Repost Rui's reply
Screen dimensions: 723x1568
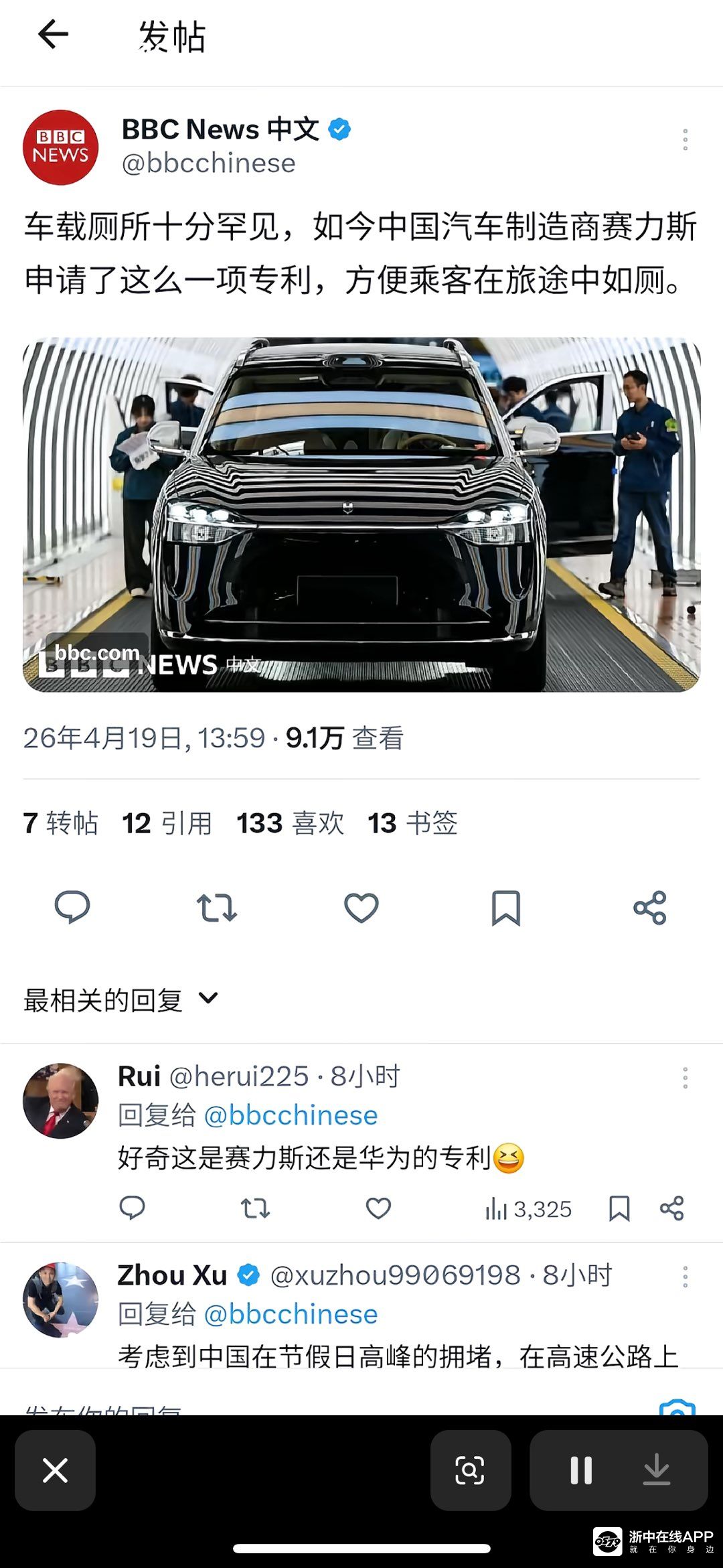pyautogui.click(x=255, y=1208)
